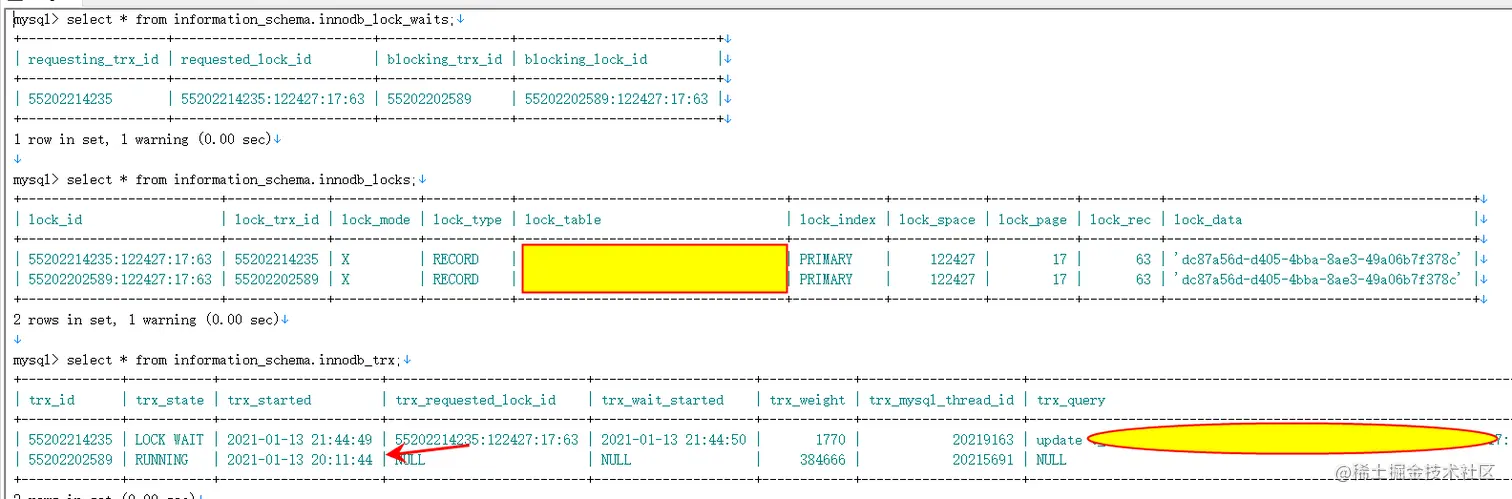Select the trx_wait_started column header

point(662,399)
